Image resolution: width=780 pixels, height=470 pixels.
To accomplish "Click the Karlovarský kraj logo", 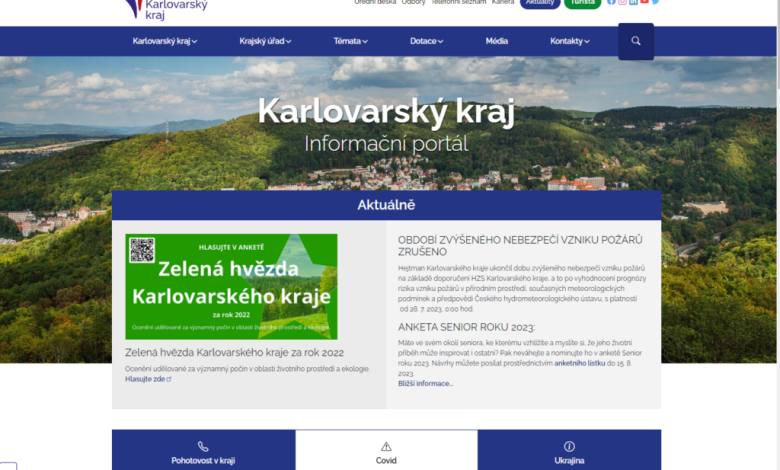I will (167, 9).
